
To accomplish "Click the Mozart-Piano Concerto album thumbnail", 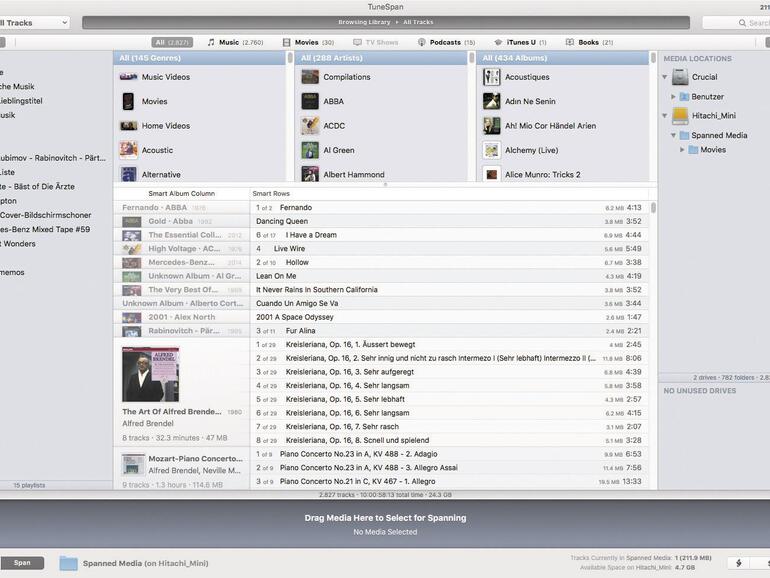I will point(133,465).
